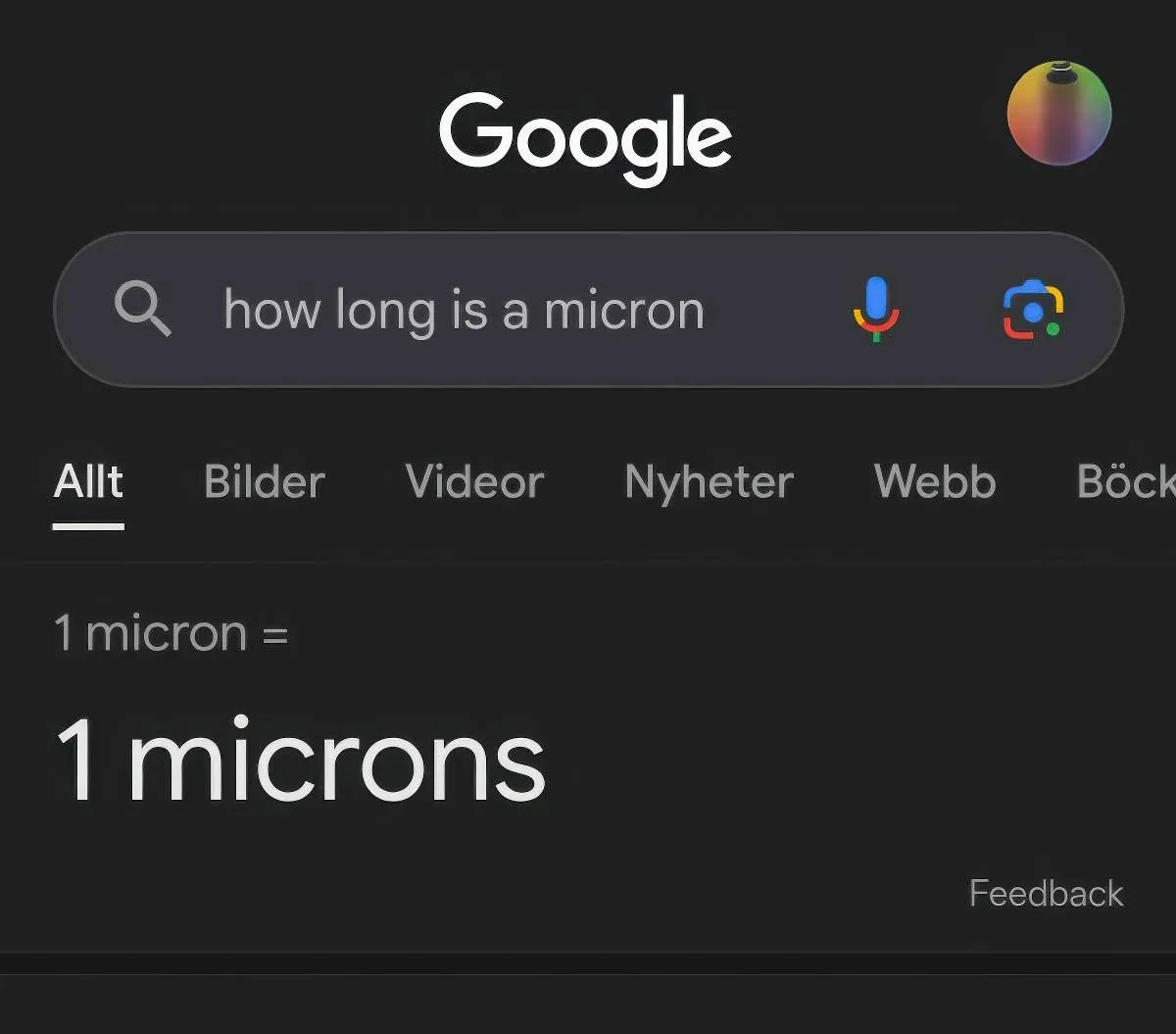Open the partially visible Böcker tab
The height and width of the screenshot is (1034, 1176).
1127,482
